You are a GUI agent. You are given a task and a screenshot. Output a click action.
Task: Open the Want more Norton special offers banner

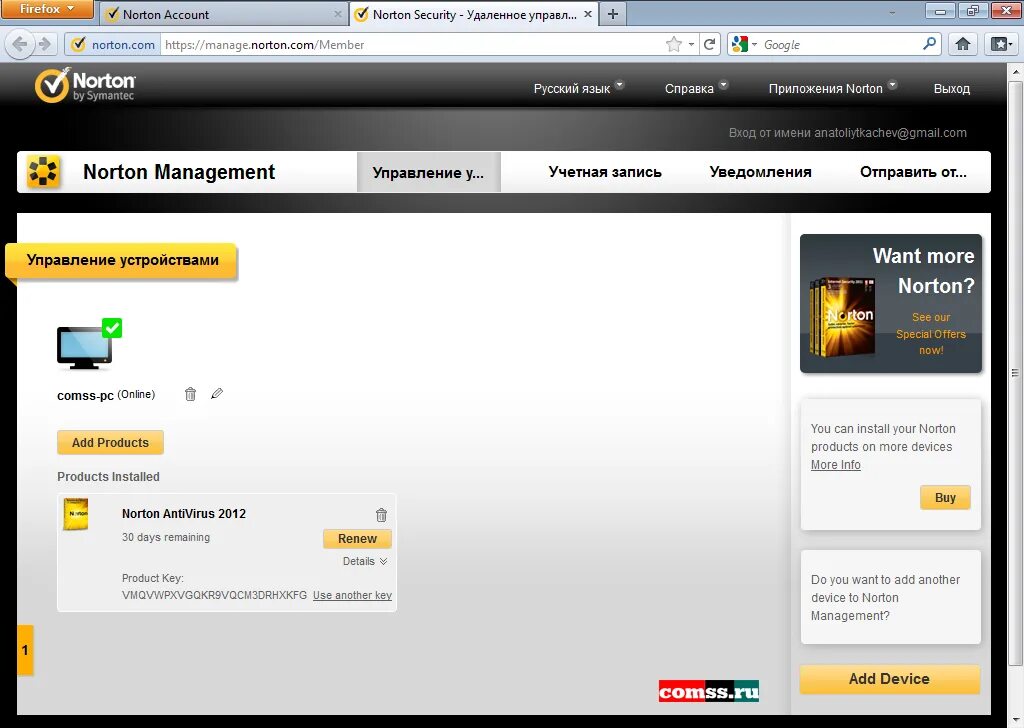coord(891,304)
